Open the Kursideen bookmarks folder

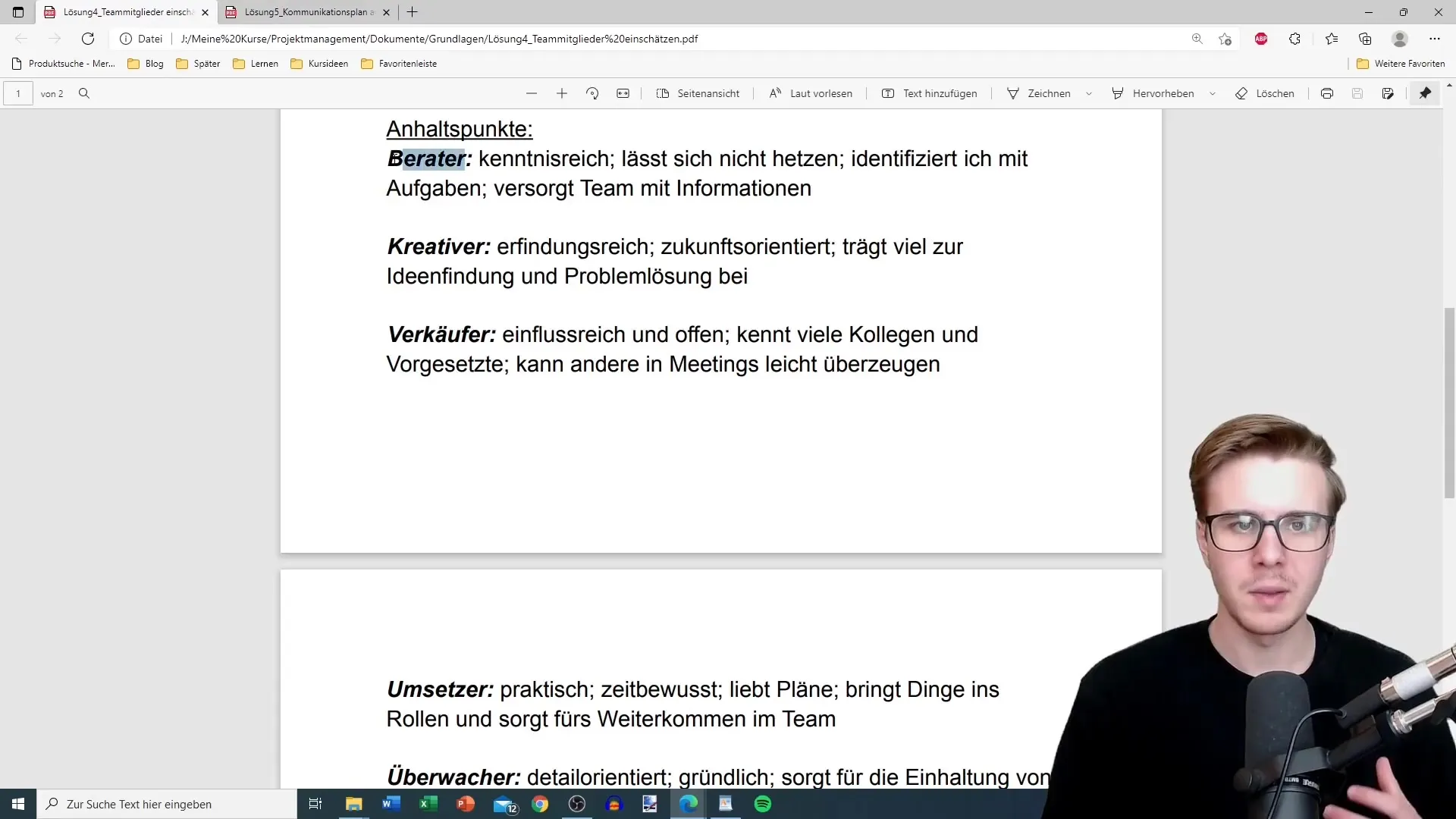(319, 64)
